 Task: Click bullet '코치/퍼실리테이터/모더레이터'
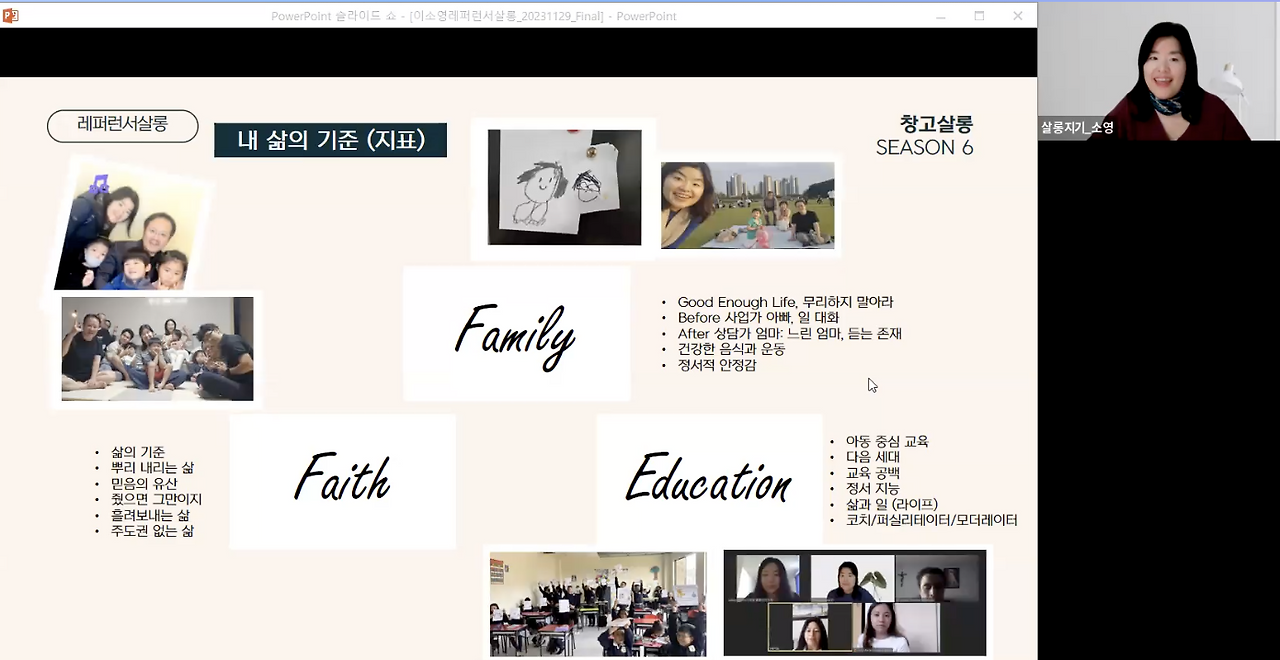932,521
